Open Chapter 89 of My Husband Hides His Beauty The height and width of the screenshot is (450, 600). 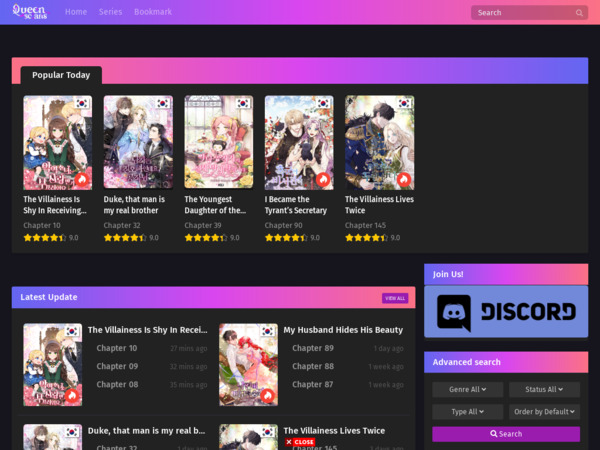pos(313,348)
